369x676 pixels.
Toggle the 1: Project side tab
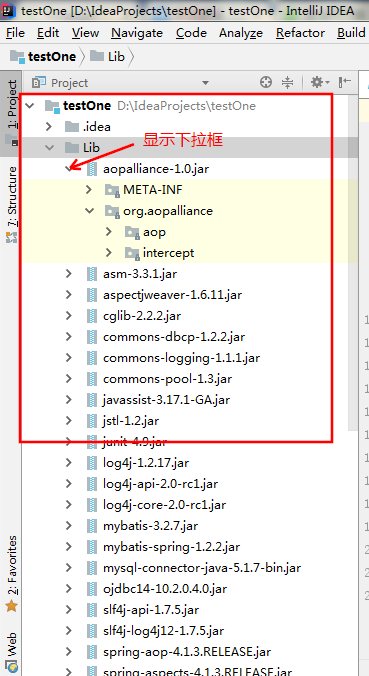(x=13, y=112)
